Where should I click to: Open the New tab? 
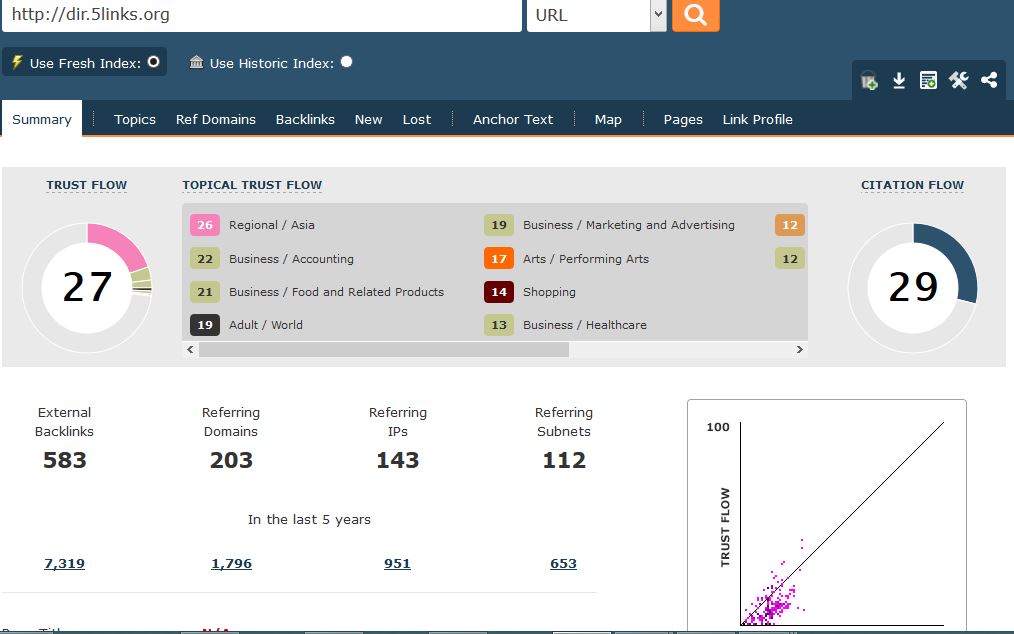369,119
